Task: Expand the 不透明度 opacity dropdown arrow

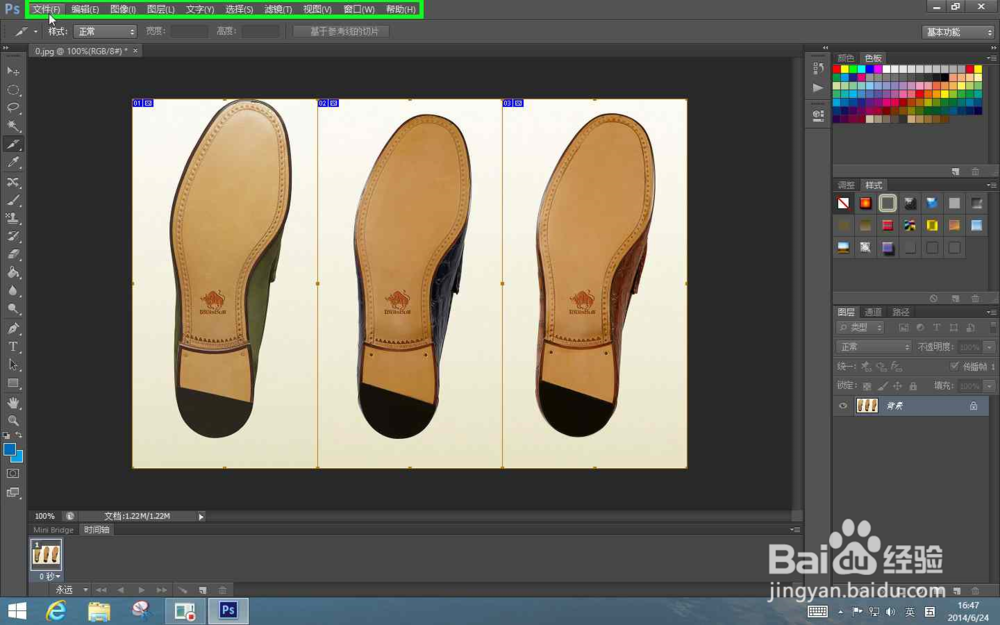Action: pyautogui.click(x=989, y=347)
